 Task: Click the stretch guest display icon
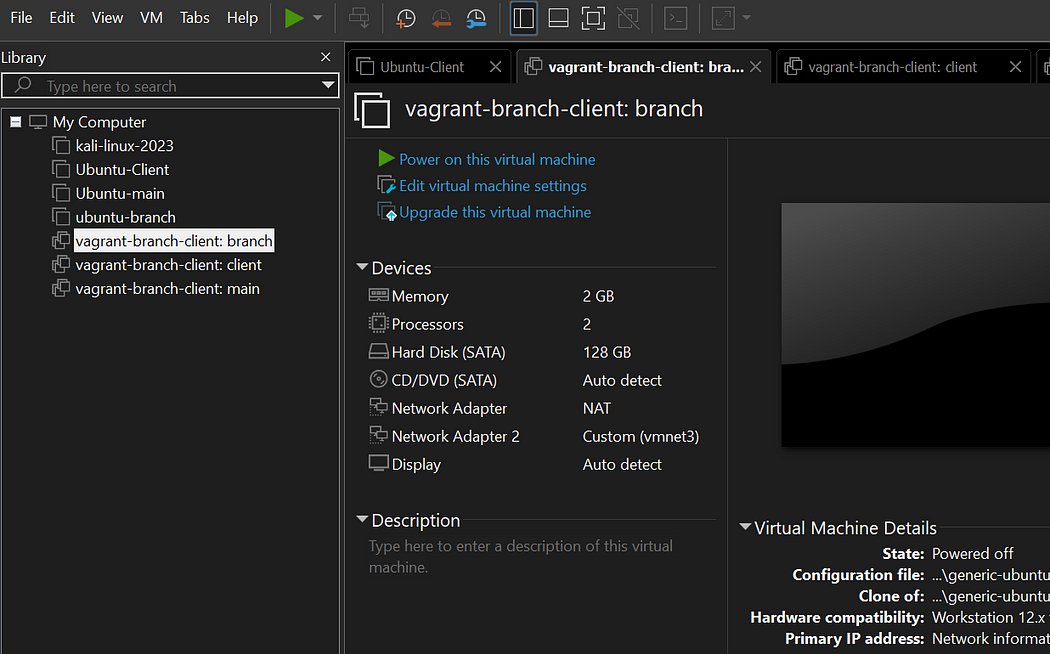pyautogui.click(x=723, y=18)
